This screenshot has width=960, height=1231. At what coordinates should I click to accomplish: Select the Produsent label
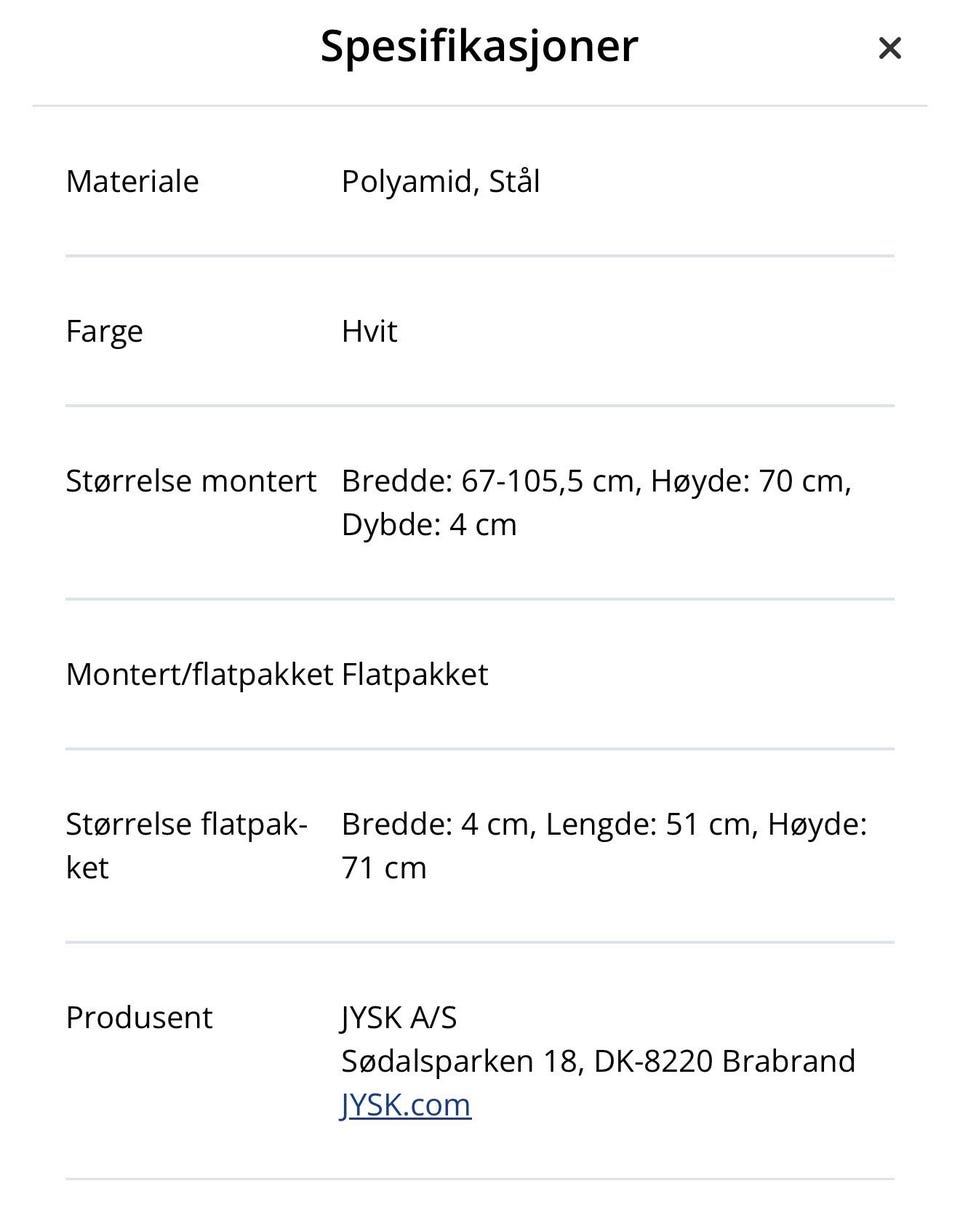tap(139, 1017)
